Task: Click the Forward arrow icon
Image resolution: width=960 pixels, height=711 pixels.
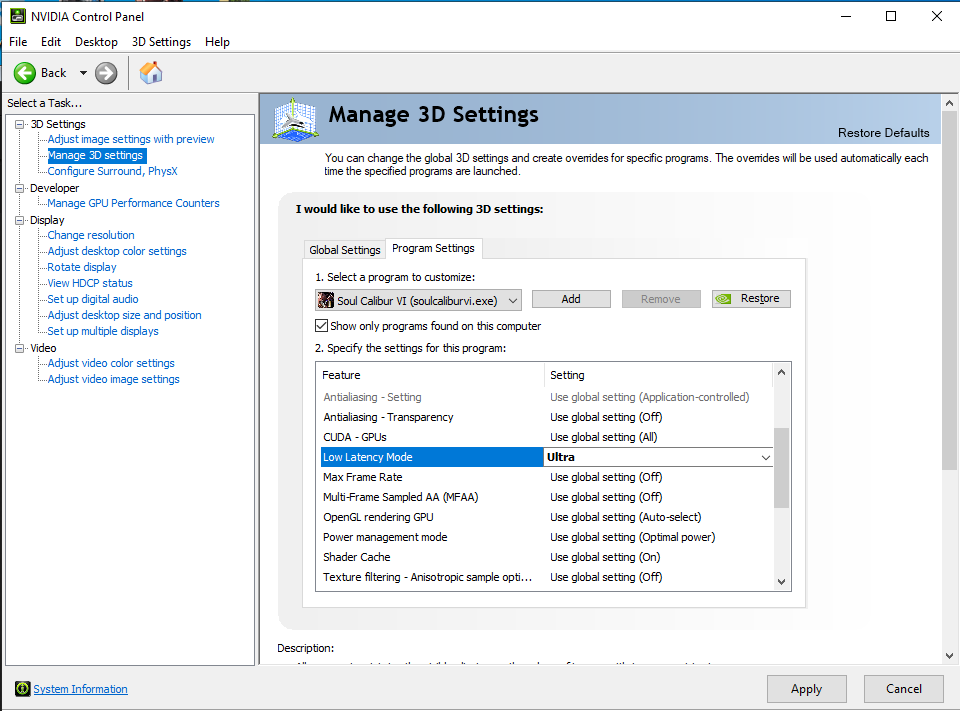Action: click(x=106, y=73)
